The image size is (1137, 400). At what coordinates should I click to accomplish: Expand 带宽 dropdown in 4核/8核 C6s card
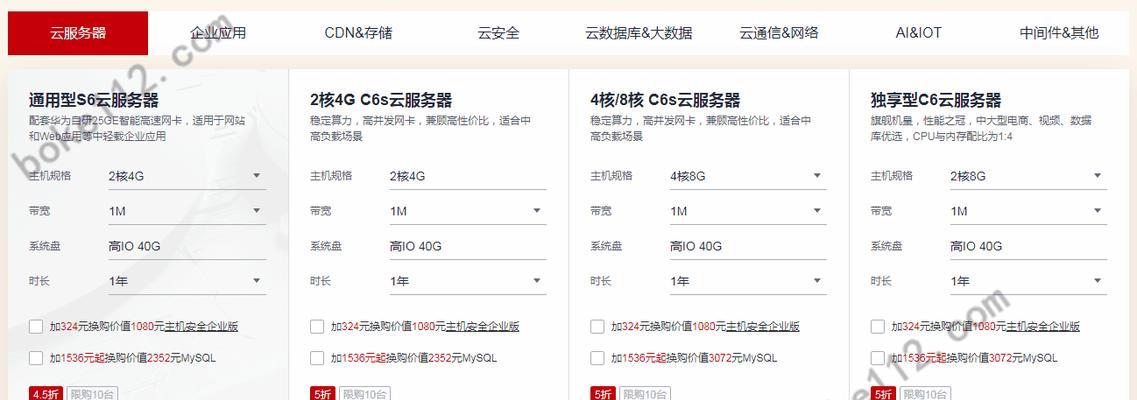point(748,211)
